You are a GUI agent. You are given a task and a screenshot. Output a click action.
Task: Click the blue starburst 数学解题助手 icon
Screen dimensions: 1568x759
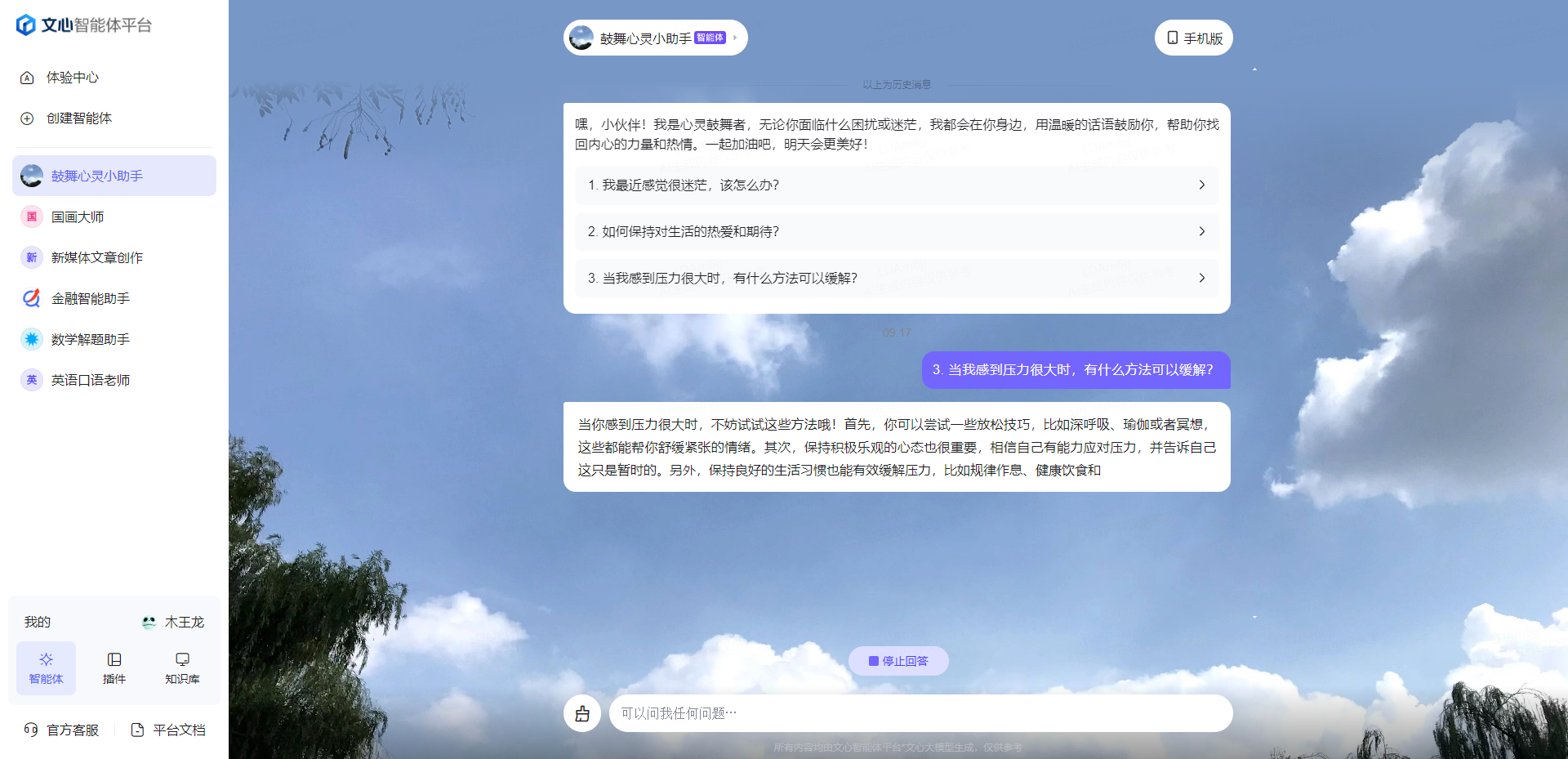tap(32, 339)
